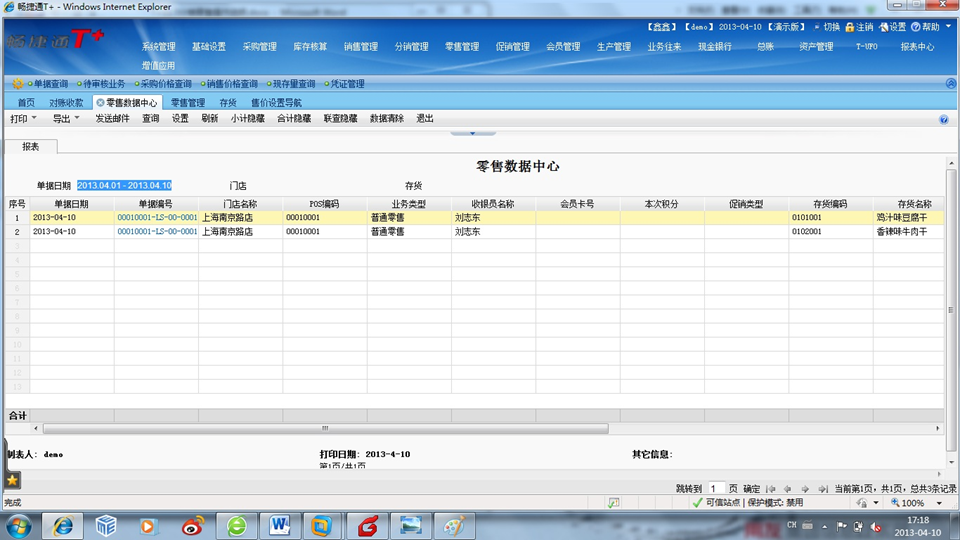
Task: Go to last page arrow
Action: 823,489
